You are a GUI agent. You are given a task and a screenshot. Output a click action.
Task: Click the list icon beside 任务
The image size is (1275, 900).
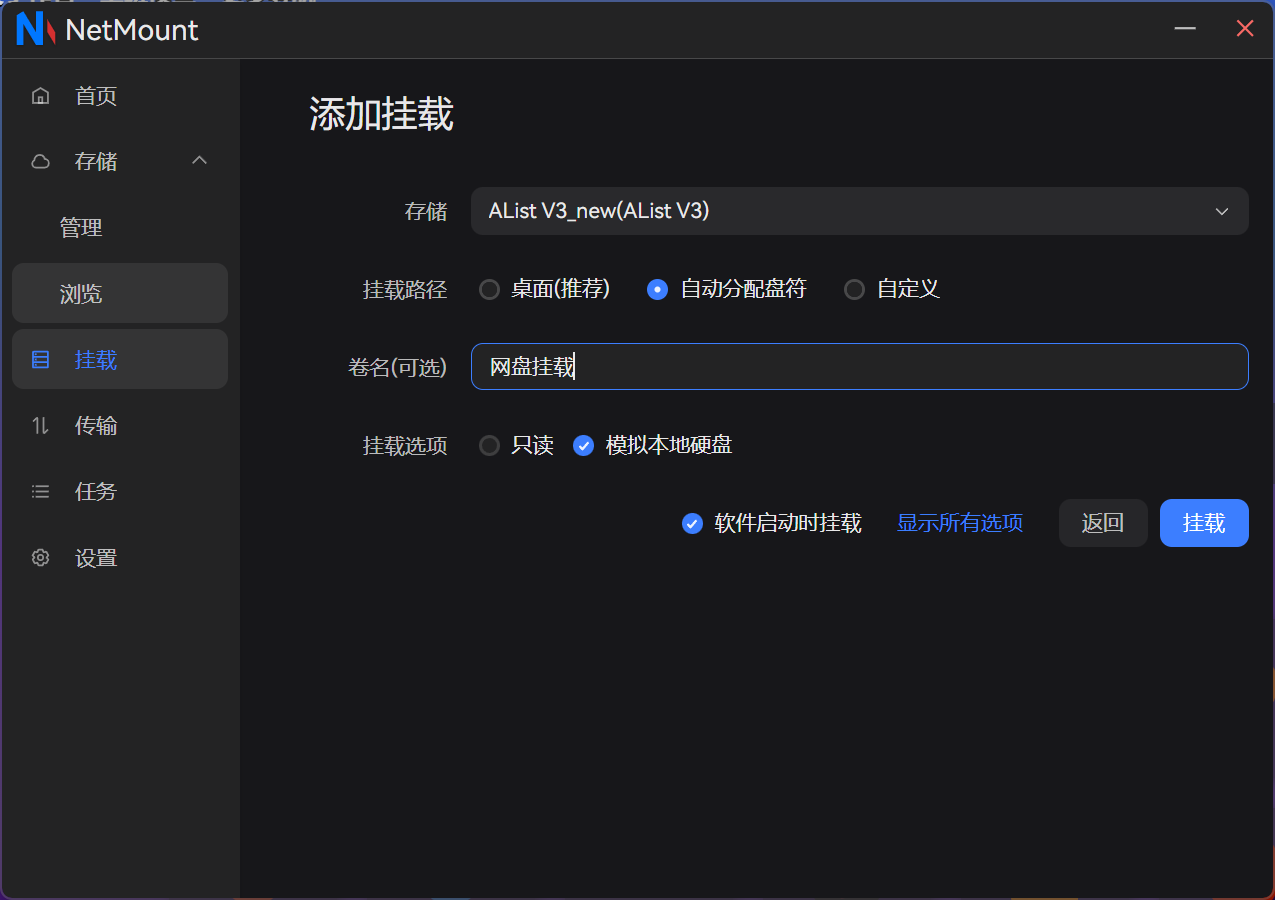click(41, 492)
